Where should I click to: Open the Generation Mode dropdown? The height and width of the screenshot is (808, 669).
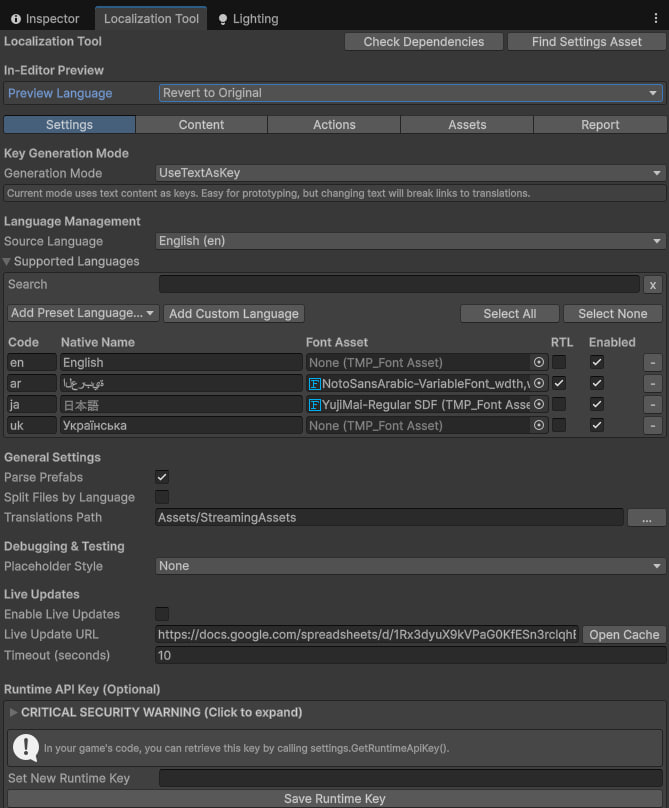coord(410,173)
